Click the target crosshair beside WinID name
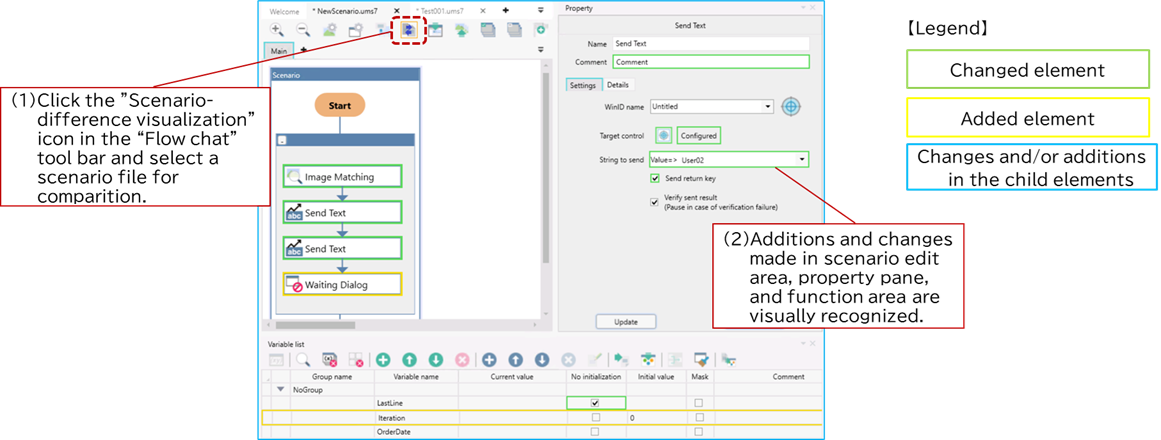Screen dimensions: 1161x440 tap(791, 106)
